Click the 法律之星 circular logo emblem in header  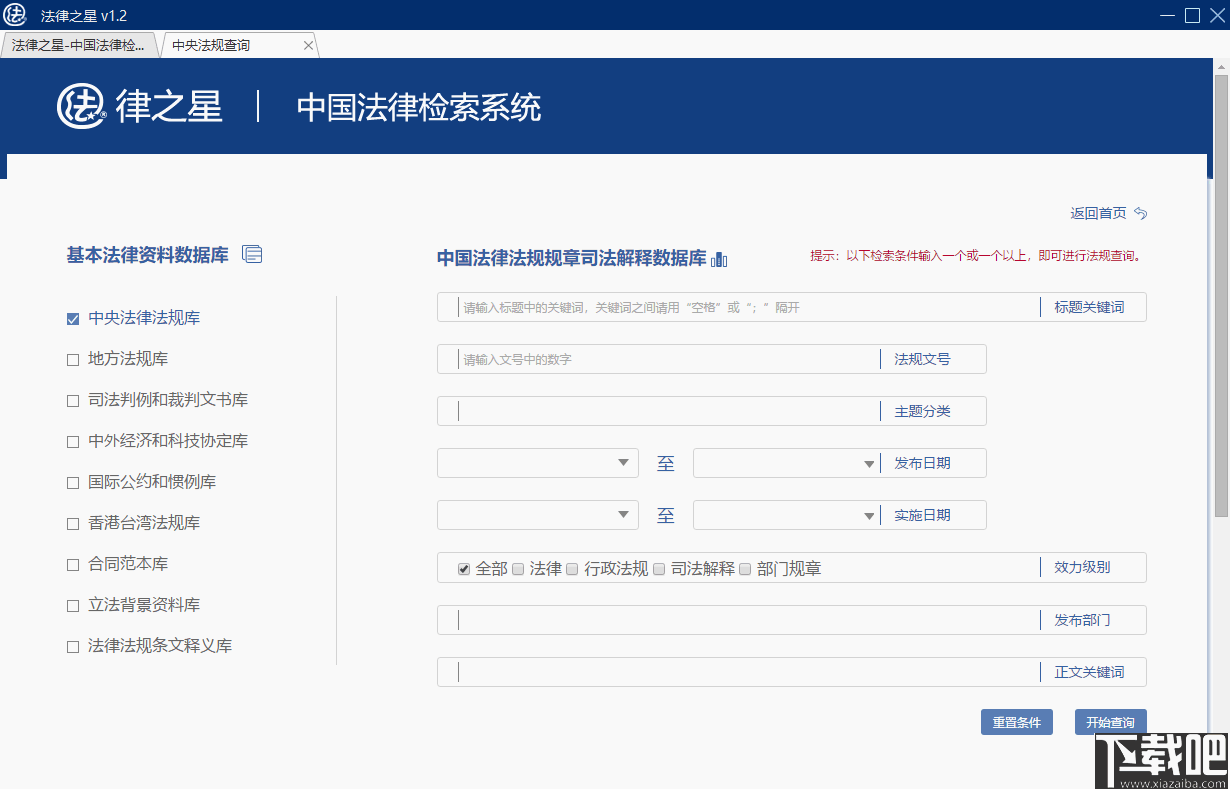[80, 107]
